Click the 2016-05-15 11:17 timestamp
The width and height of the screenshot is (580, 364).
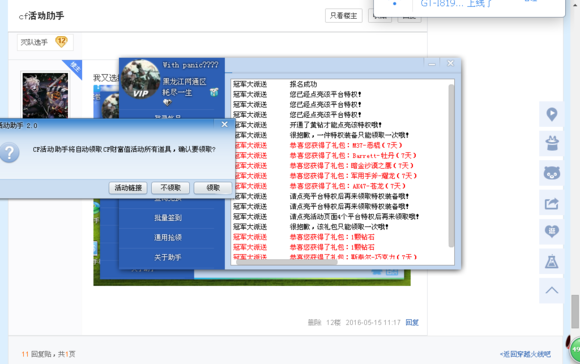coord(373,323)
